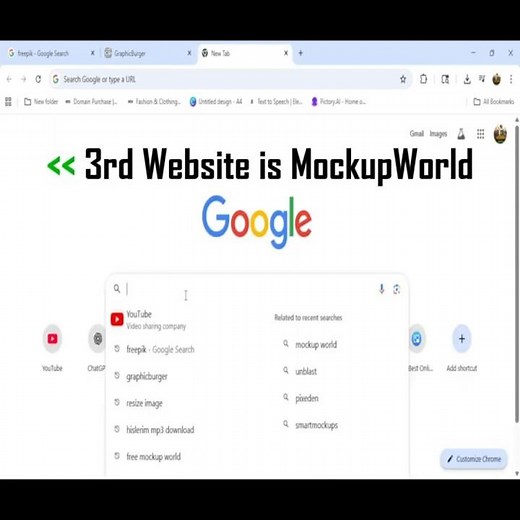The width and height of the screenshot is (520, 520).
Task: Open the Untitled design - A4 bookmark
Action: [216, 102]
